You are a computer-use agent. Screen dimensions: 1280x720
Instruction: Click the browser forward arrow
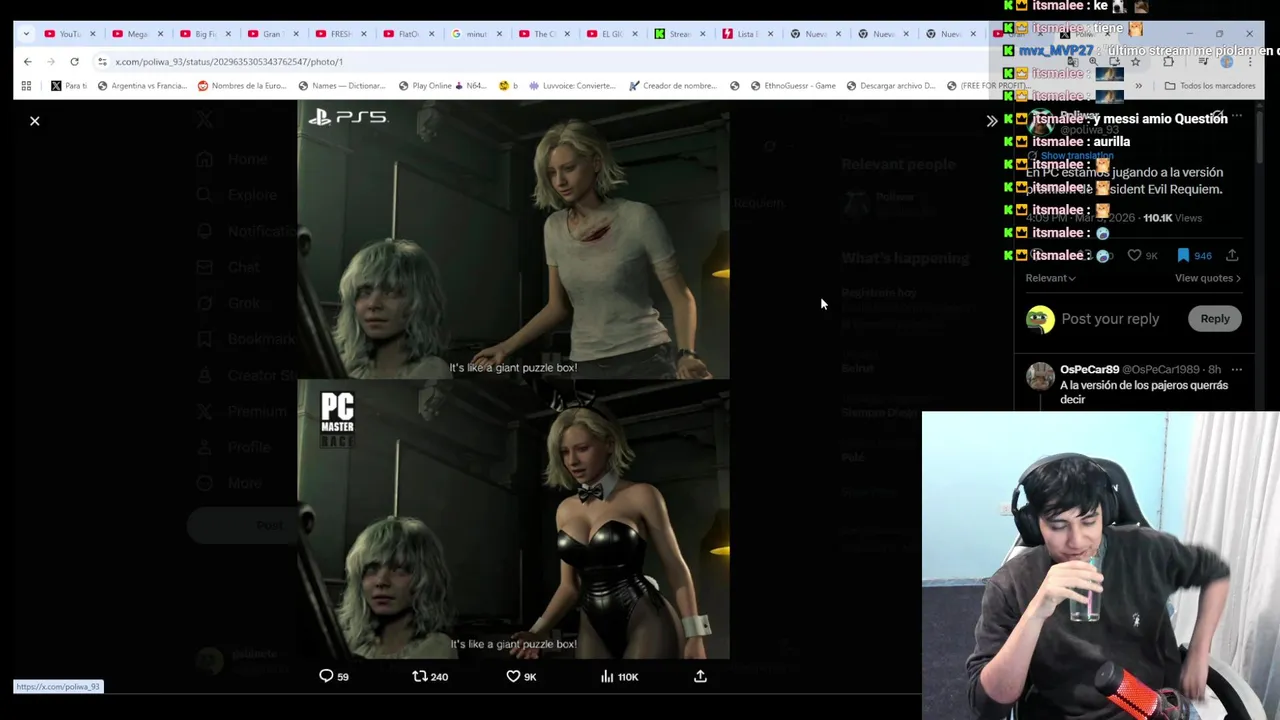51,62
